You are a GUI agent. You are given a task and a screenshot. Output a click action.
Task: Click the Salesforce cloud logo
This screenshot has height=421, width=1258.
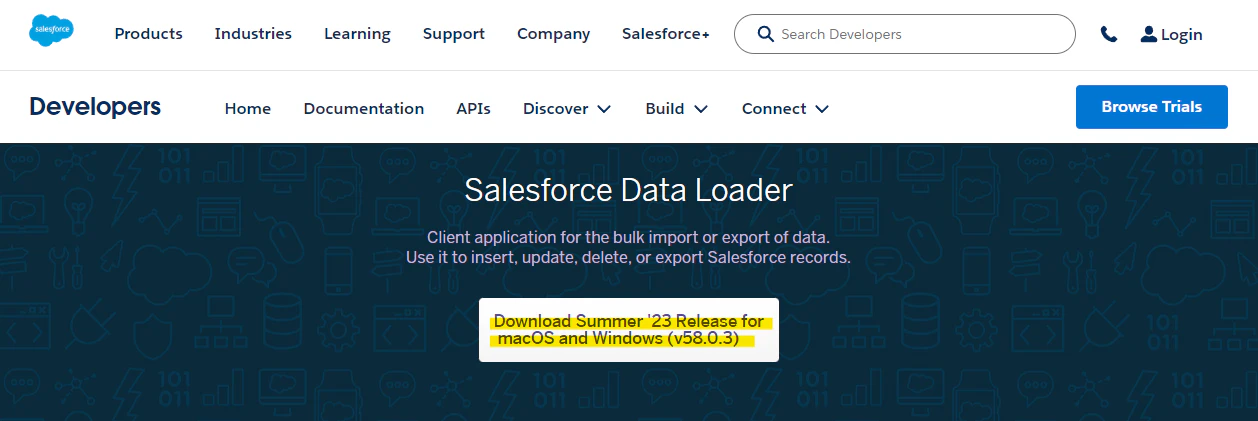[x=52, y=32]
